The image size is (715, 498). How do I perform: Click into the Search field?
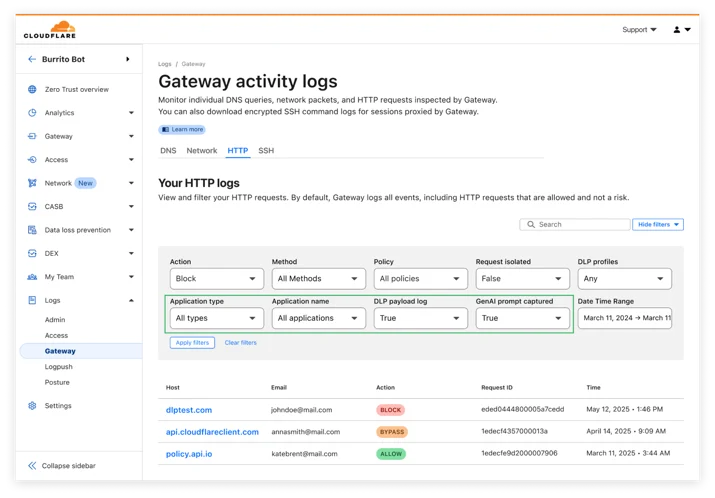[x=575, y=224]
